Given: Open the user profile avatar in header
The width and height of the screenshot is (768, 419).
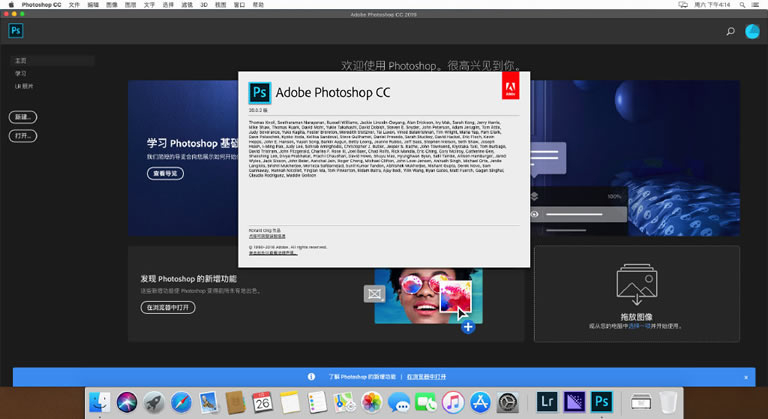Looking at the screenshot, I should click(x=752, y=31).
